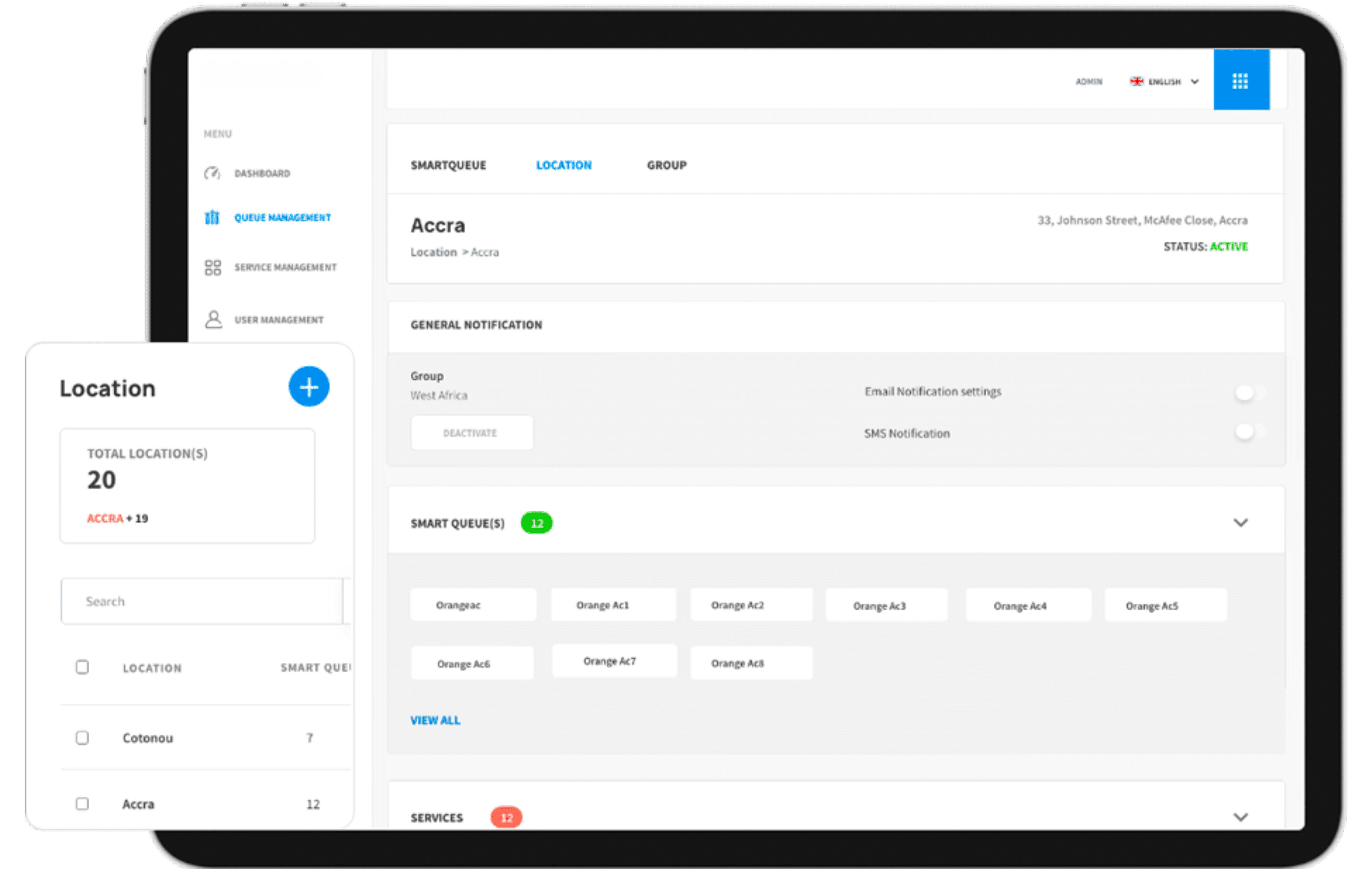The height and width of the screenshot is (869, 1372).
Task: Collapse the Smart Queue(s) section chevron
Action: [x=1241, y=523]
